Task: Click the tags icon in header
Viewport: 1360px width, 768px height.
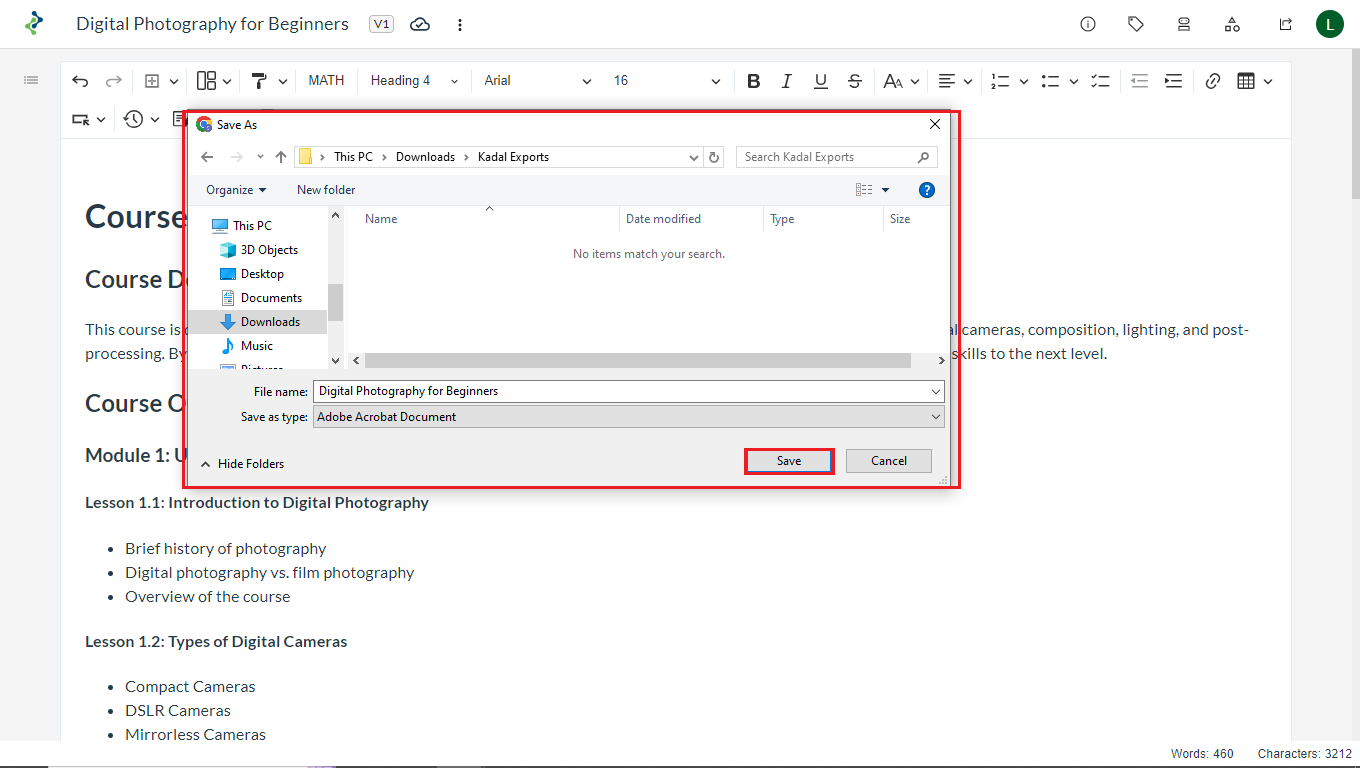Action: [1136, 24]
